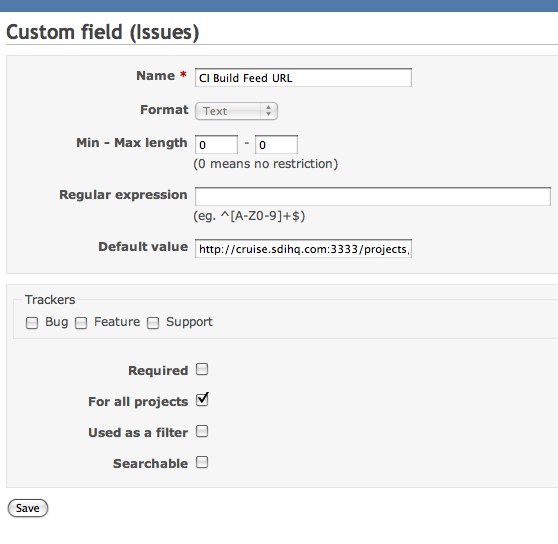Toggle the Used as a filter checkbox

click(x=202, y=431)
